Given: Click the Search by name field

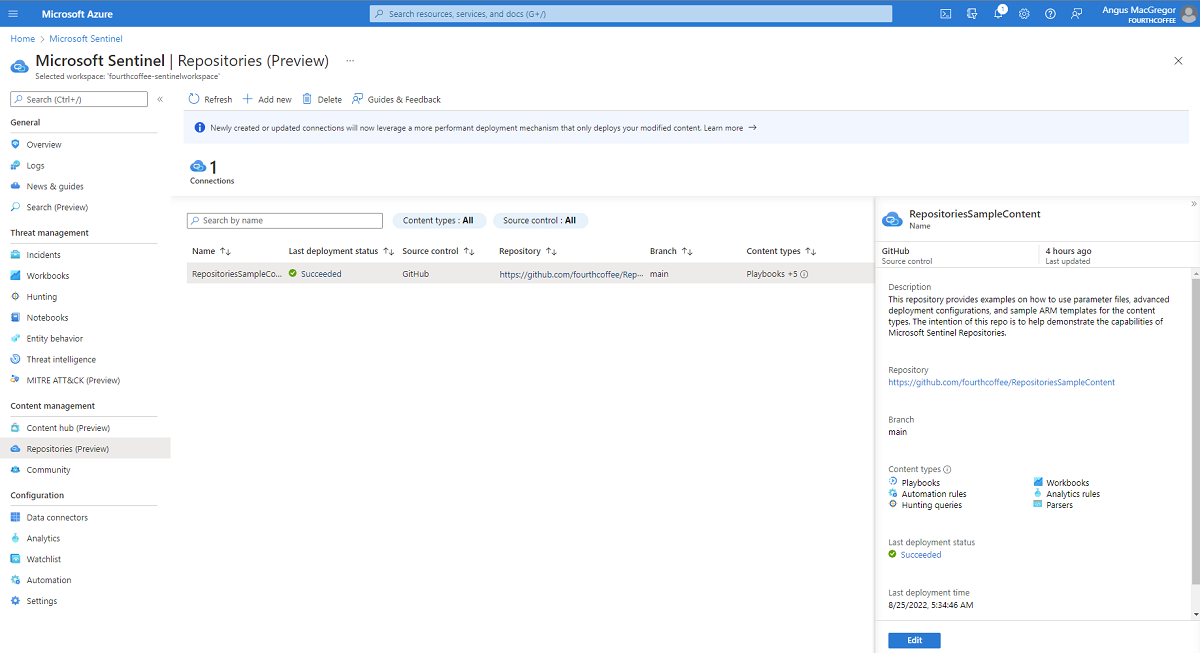Looking at the screenshot, I should pos(285,220).
